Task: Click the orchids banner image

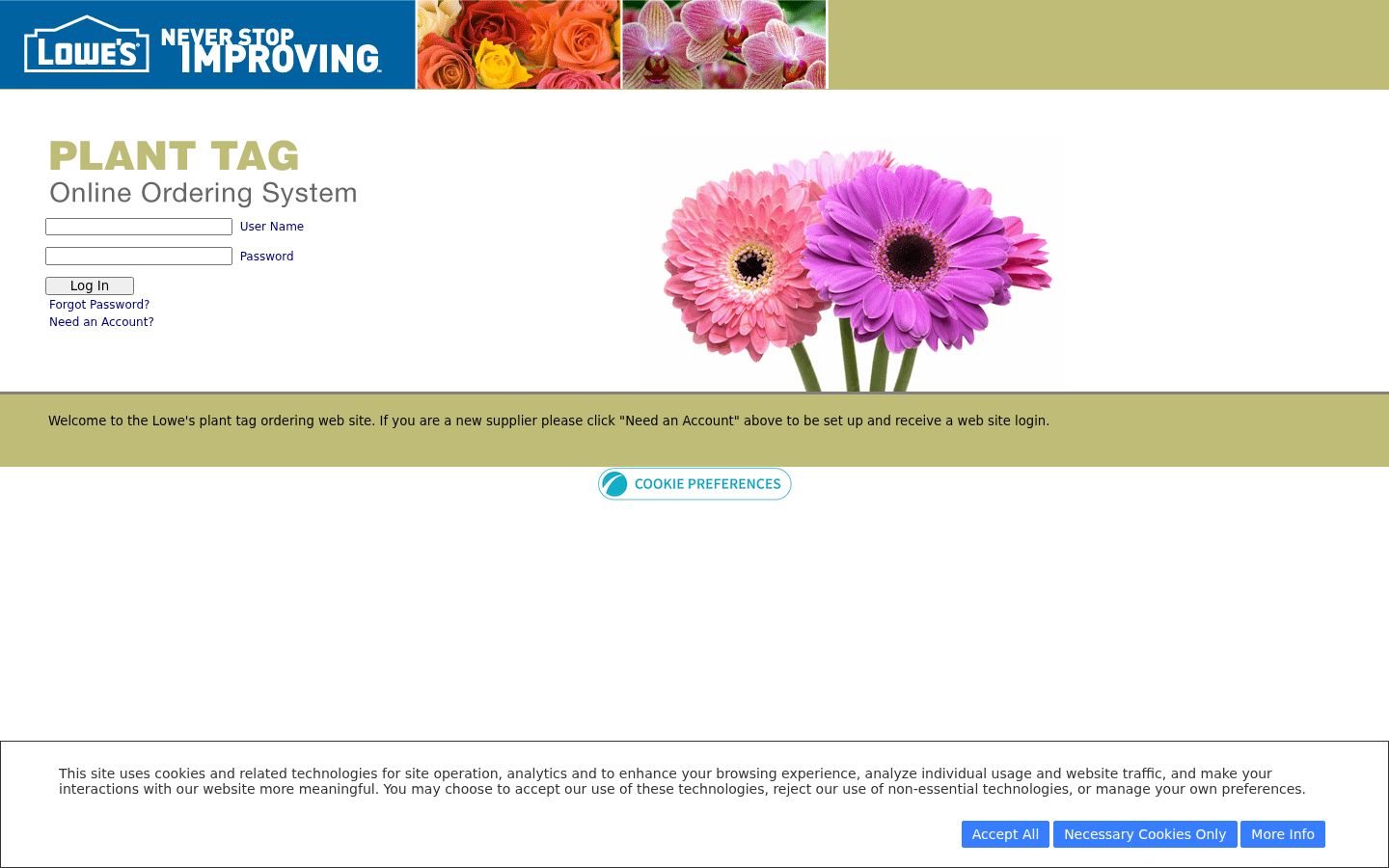Action: point(724,44)
